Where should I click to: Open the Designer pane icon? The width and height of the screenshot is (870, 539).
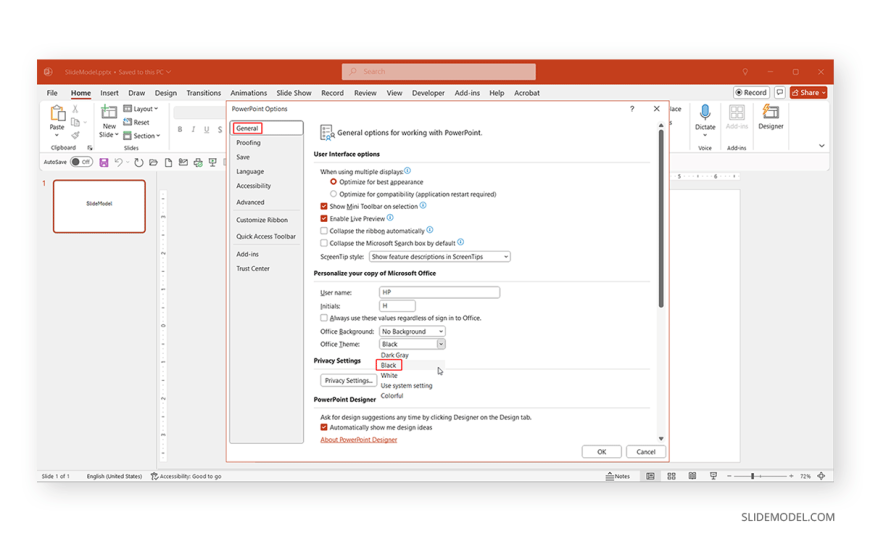(x=771, y=113)
